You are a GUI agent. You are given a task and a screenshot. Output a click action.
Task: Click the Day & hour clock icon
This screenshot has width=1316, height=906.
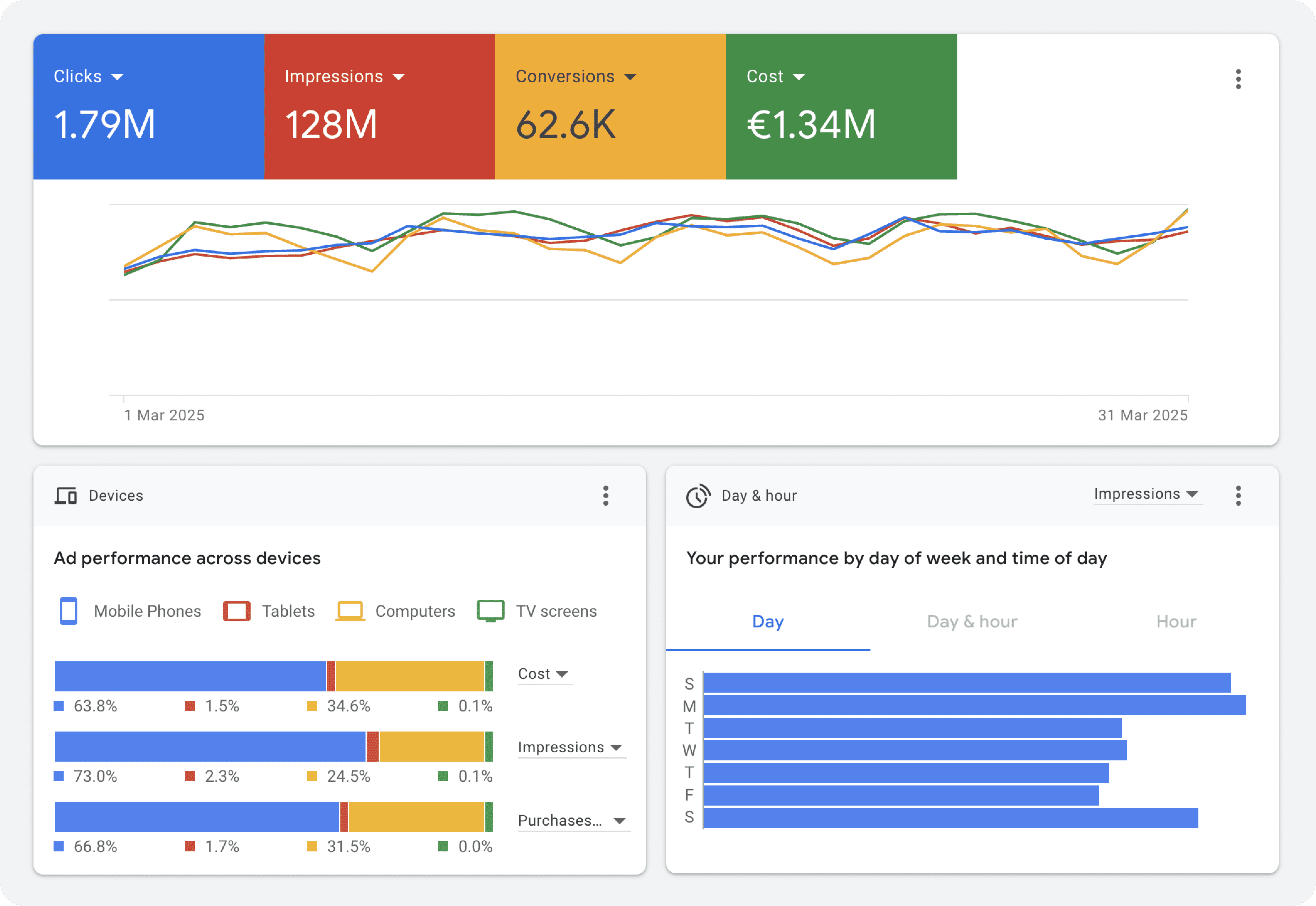[697, 496]
